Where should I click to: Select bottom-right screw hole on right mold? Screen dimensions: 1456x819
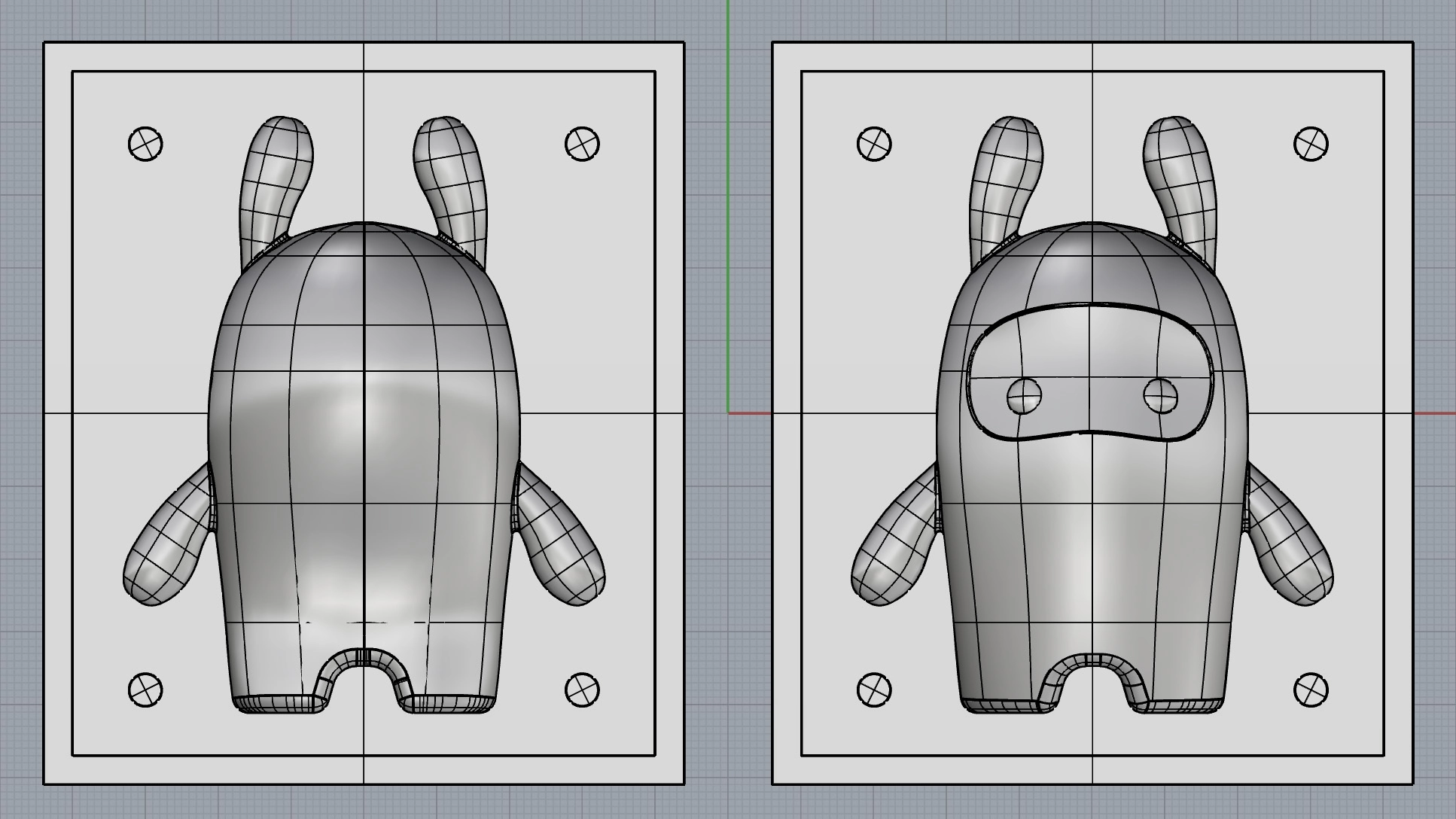(x=1311, y=690)
